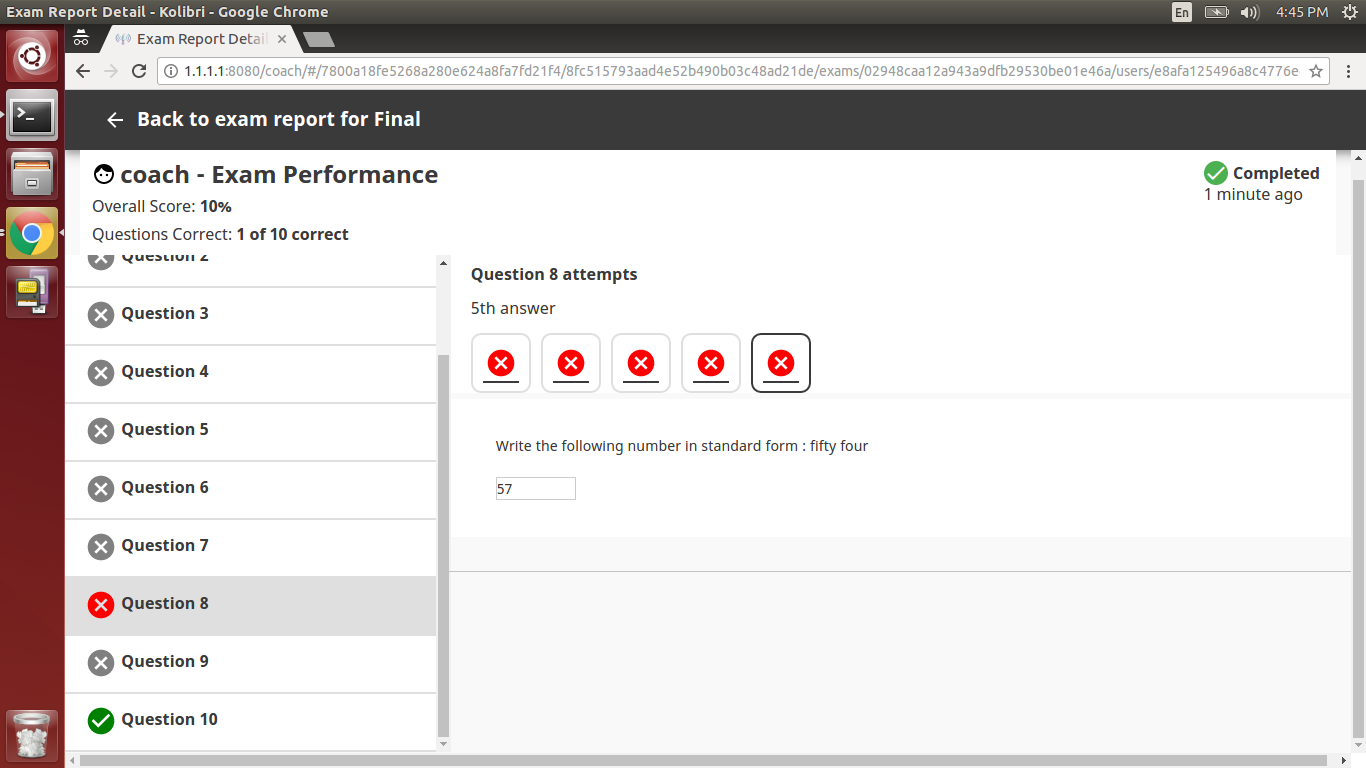Click the green Completed checkmark icon

[x=1215, y=172]
